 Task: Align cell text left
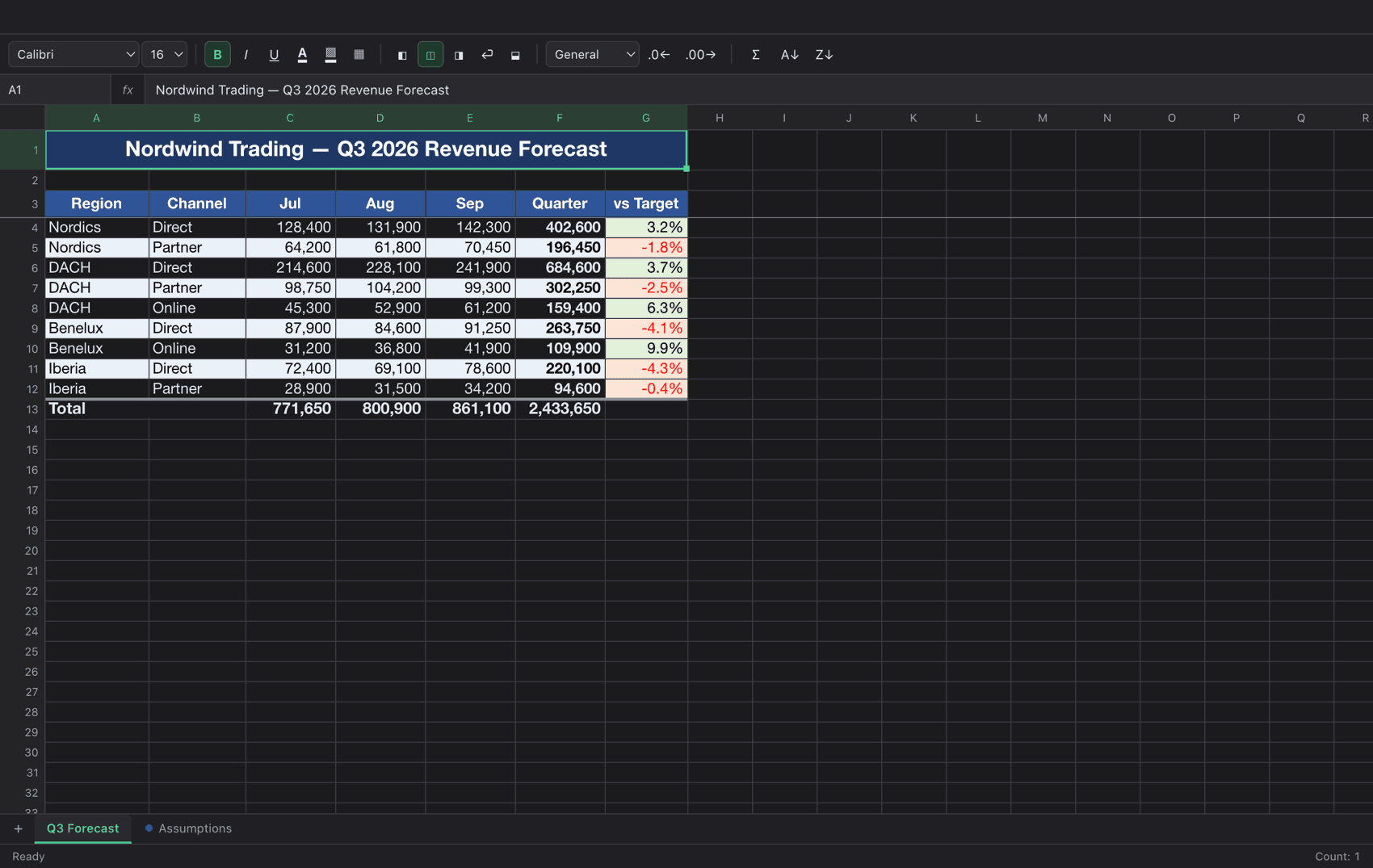[x=402, y=54]
